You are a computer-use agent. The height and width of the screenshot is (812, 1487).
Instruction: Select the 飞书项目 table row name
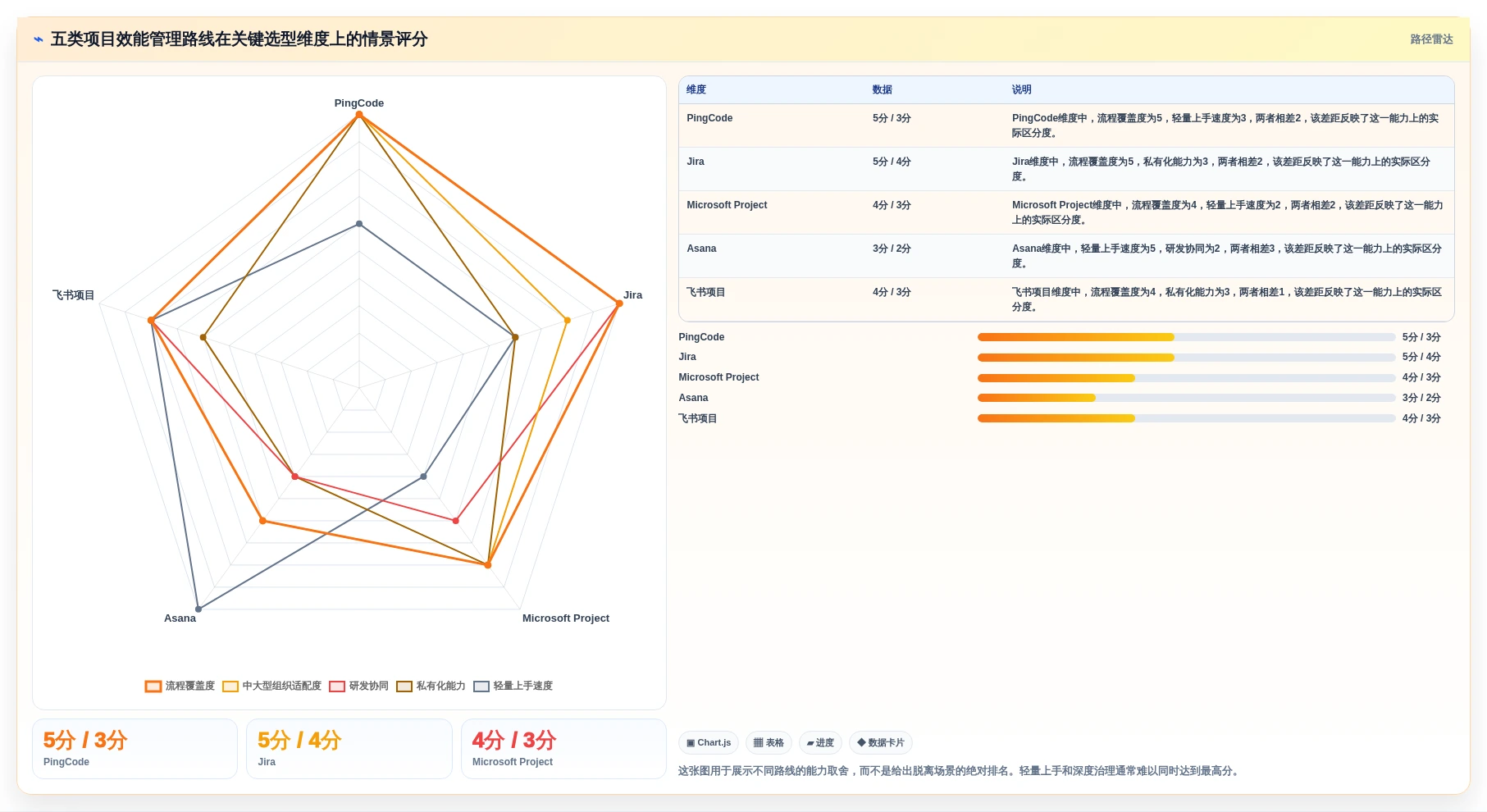coord(706,292)
